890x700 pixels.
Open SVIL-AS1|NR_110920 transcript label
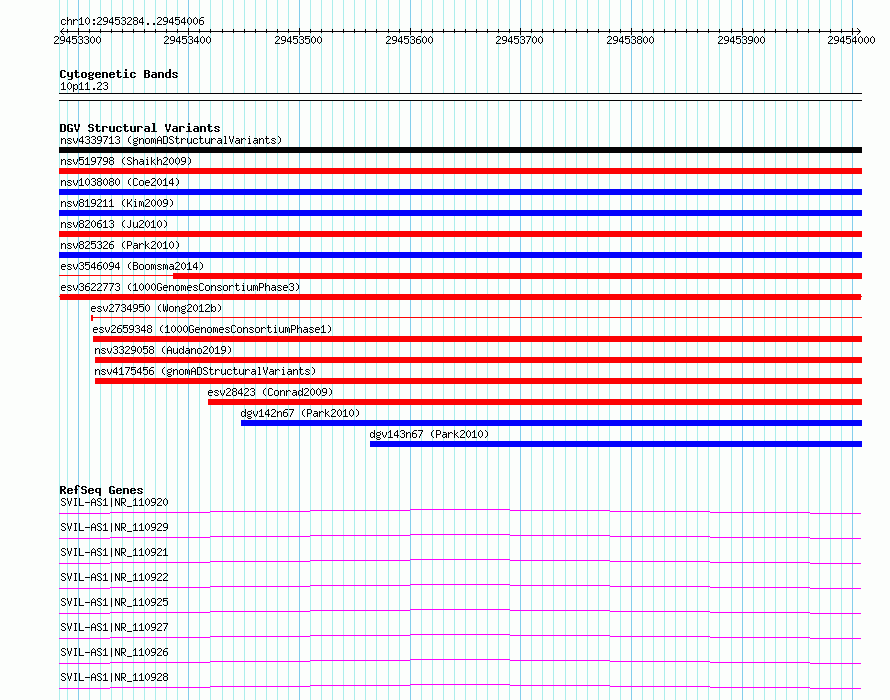(114, 502)
